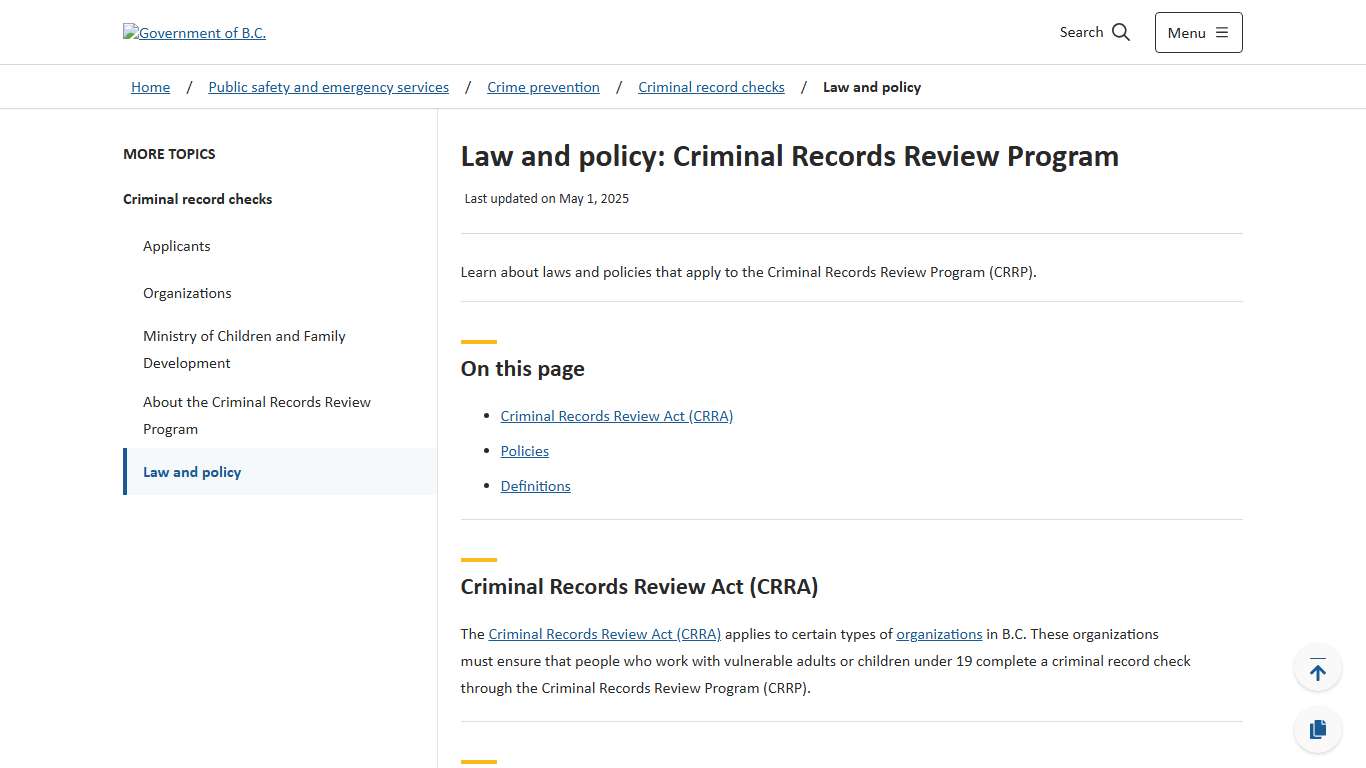Follow the Criminal Records Review Act (CRRA) link
This screenshot has width=1366, height=768.
616,416
